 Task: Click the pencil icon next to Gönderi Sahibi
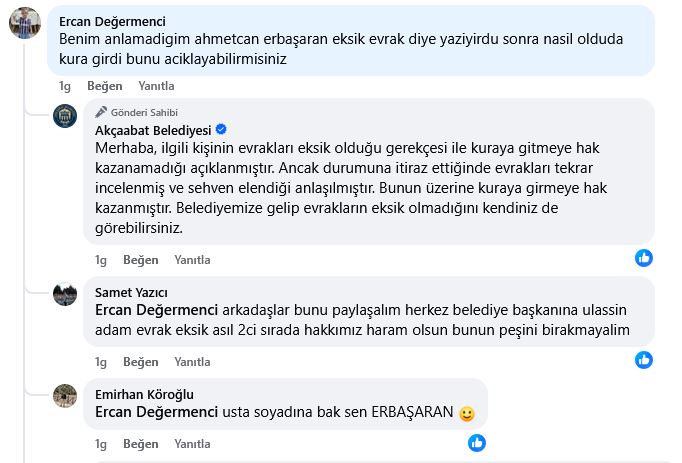103,112
